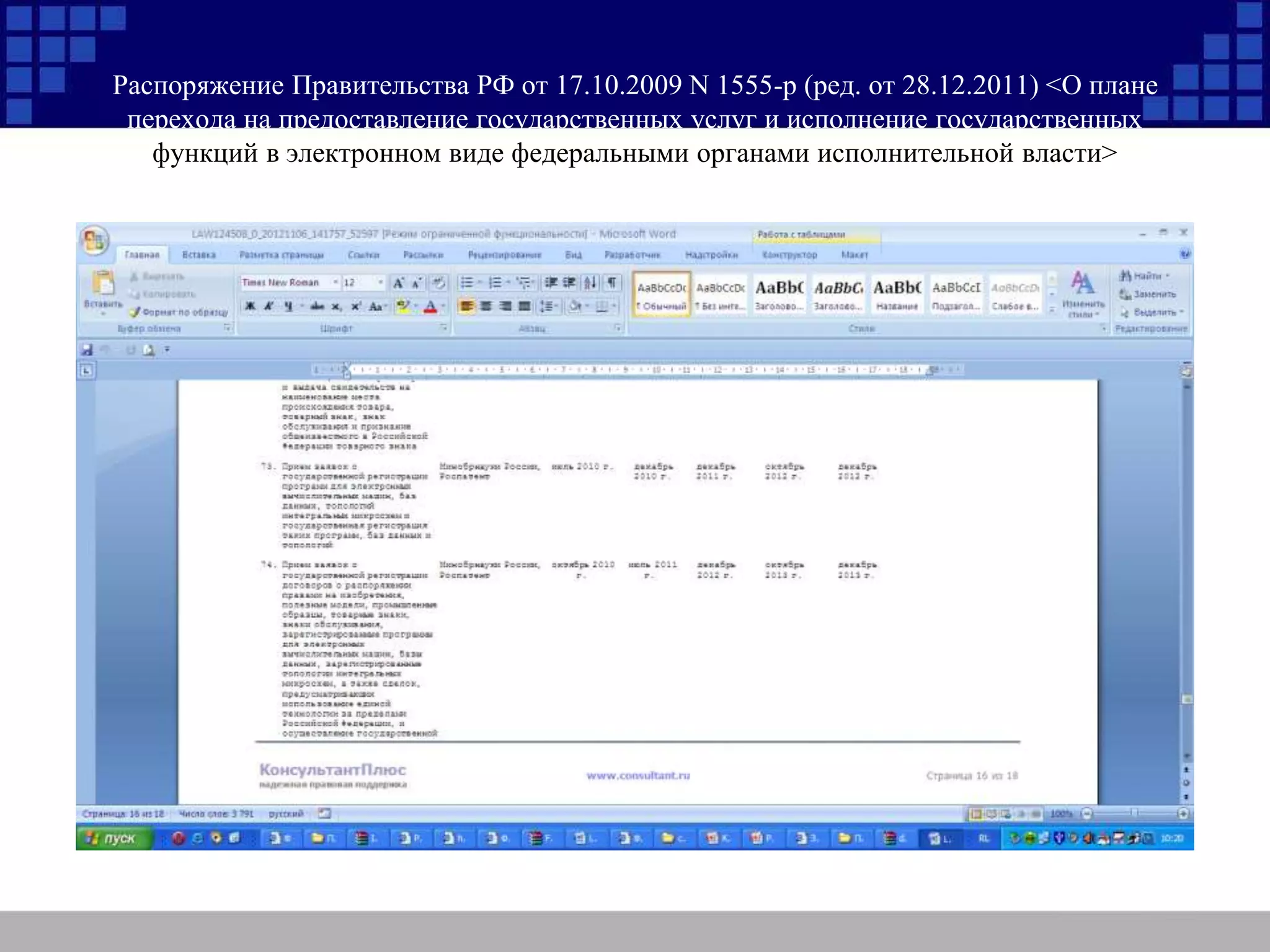Screen dimensions: 1270x952
Task: Toggle subscript formatting
Action: tap(336, 306)
